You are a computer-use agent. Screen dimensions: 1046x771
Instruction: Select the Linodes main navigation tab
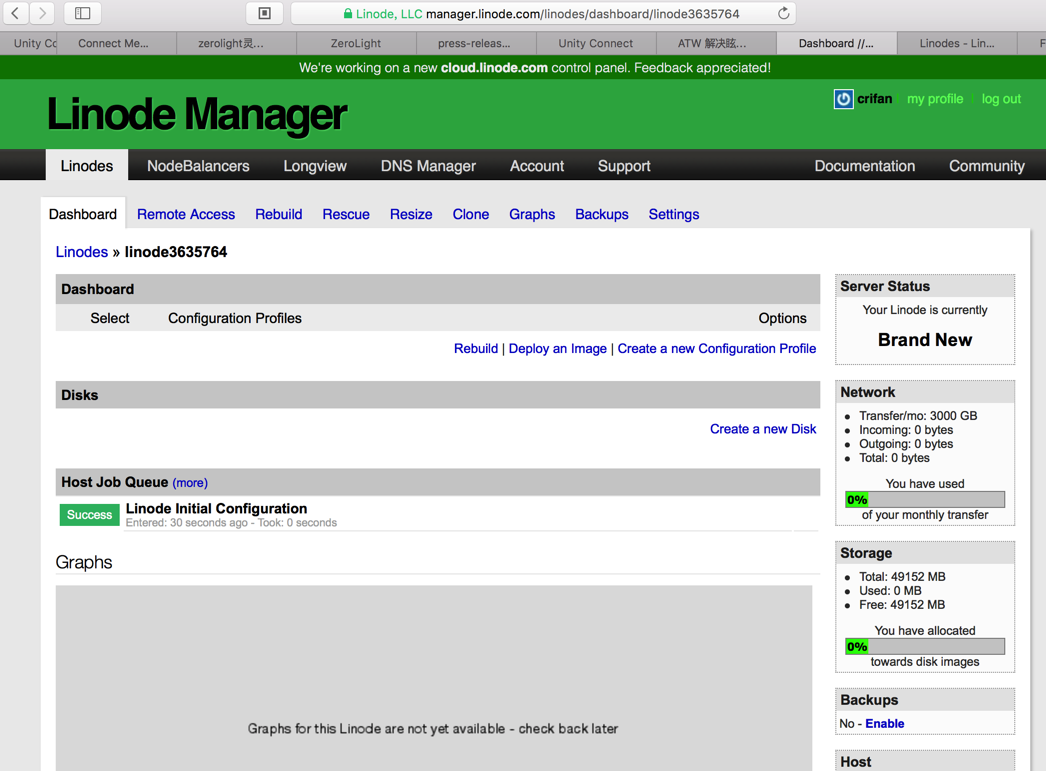pos(87,165)
